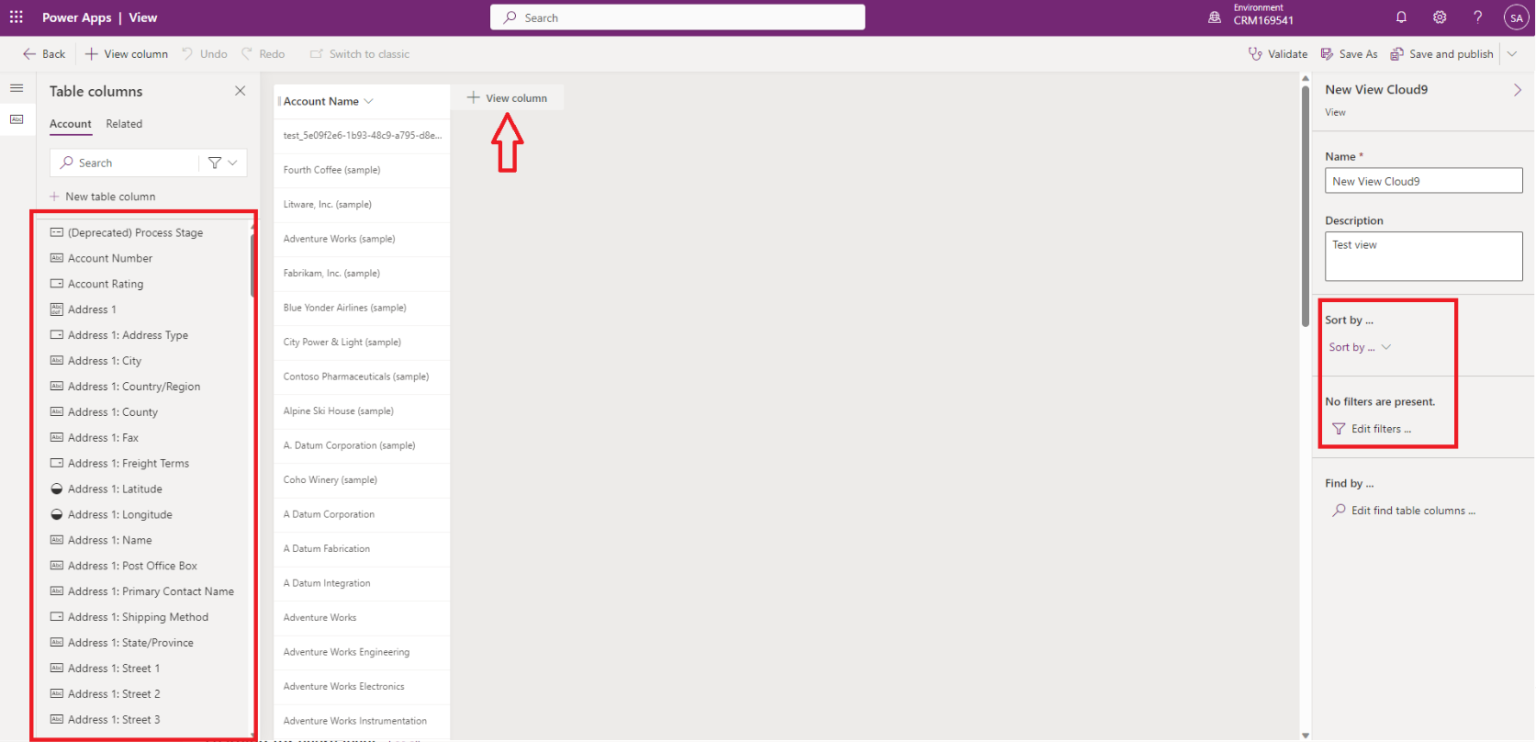Viewport: 1536px width, 742px height.
Task: Open the column filter funnel dropdown
Action: click(222, 162)
